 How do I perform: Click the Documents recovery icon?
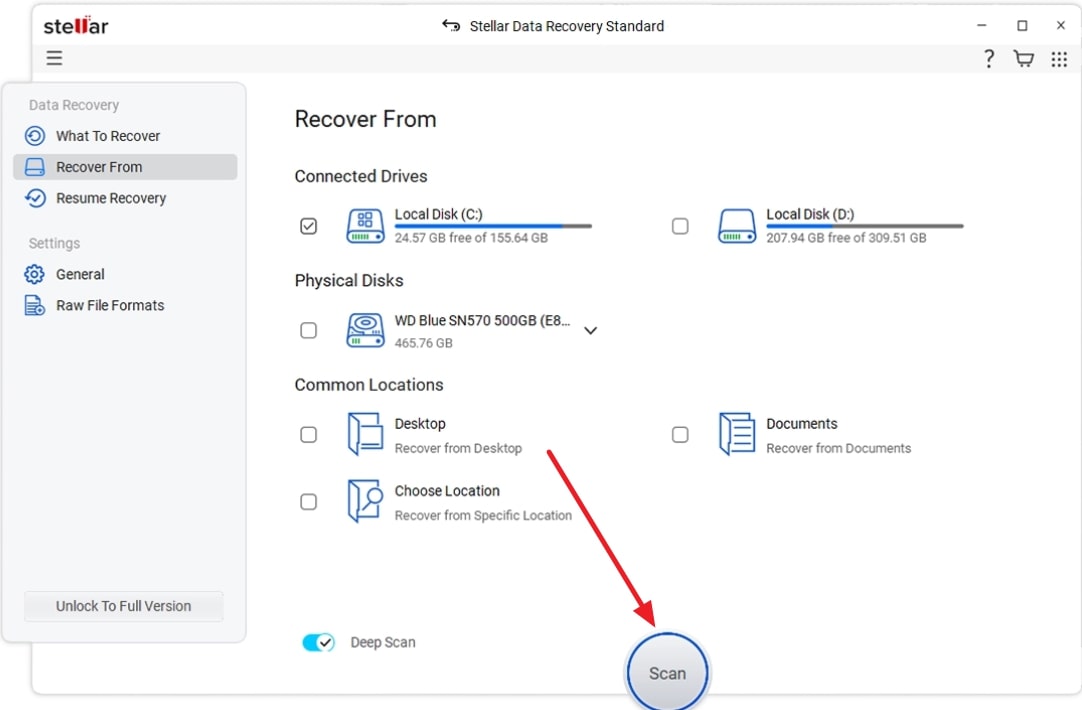tap(737, 434)
